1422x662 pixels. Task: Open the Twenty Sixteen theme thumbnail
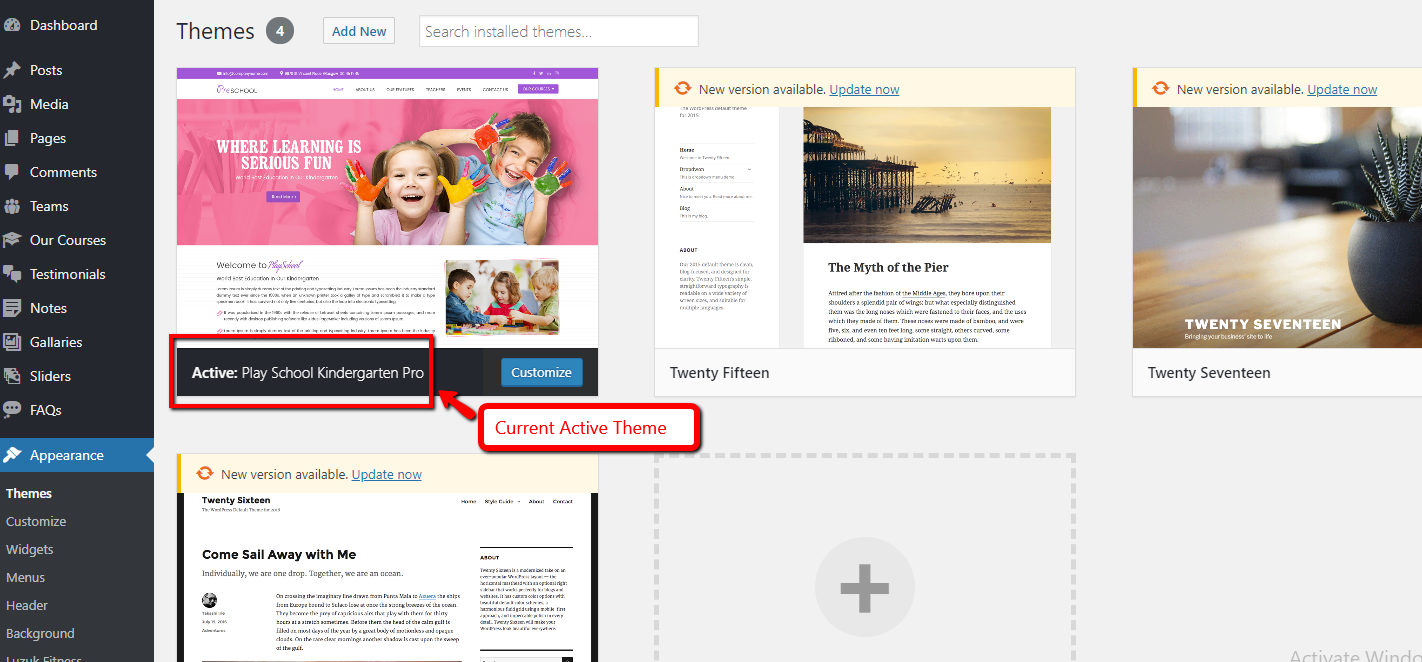387,577
